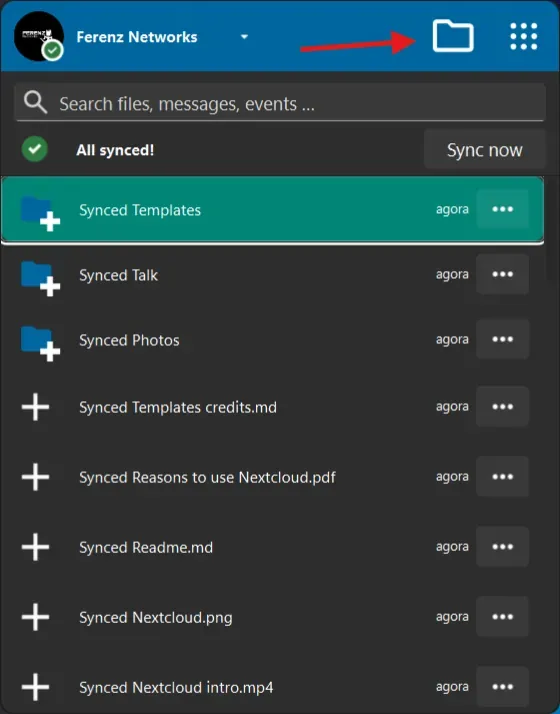
Task: Click plus icon beside Templates credits.md
Action: (36, 407)
